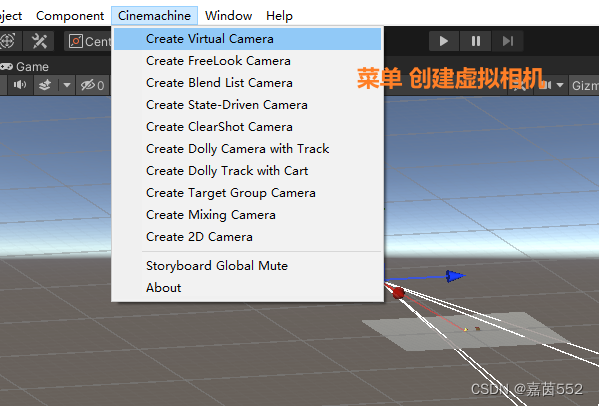Toggle the Center pivot mode button

(89, 41)
